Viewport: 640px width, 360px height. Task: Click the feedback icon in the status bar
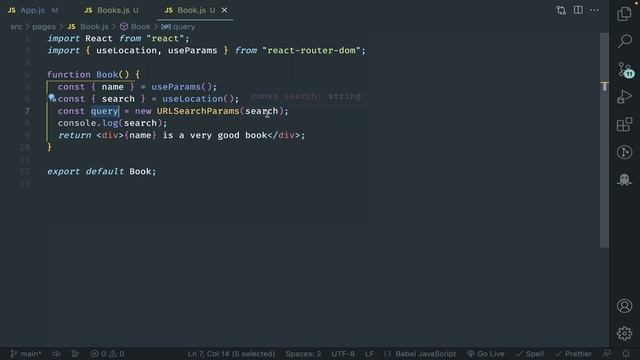607,354
